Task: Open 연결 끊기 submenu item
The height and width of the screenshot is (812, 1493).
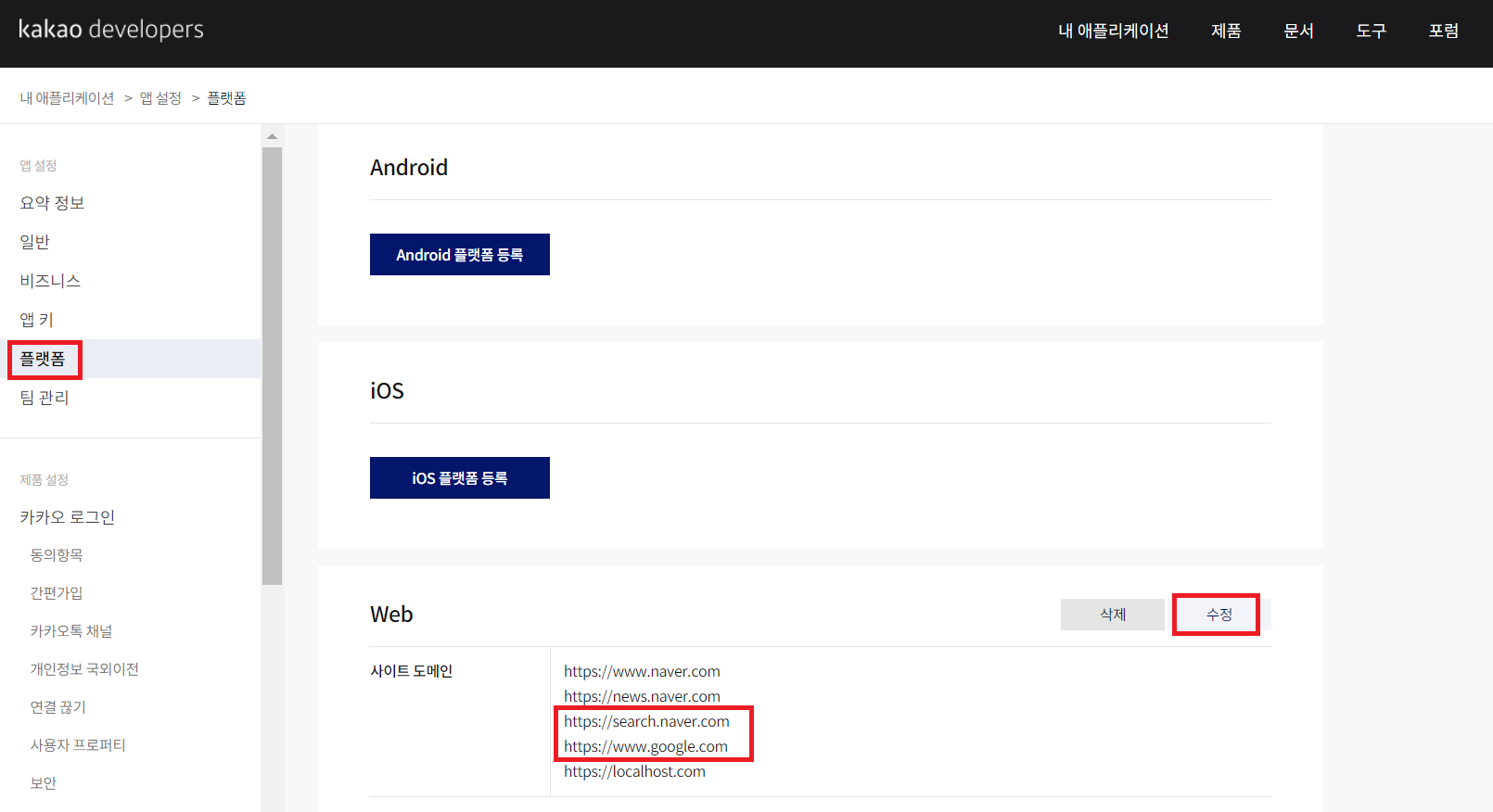Action: (57, 707)
